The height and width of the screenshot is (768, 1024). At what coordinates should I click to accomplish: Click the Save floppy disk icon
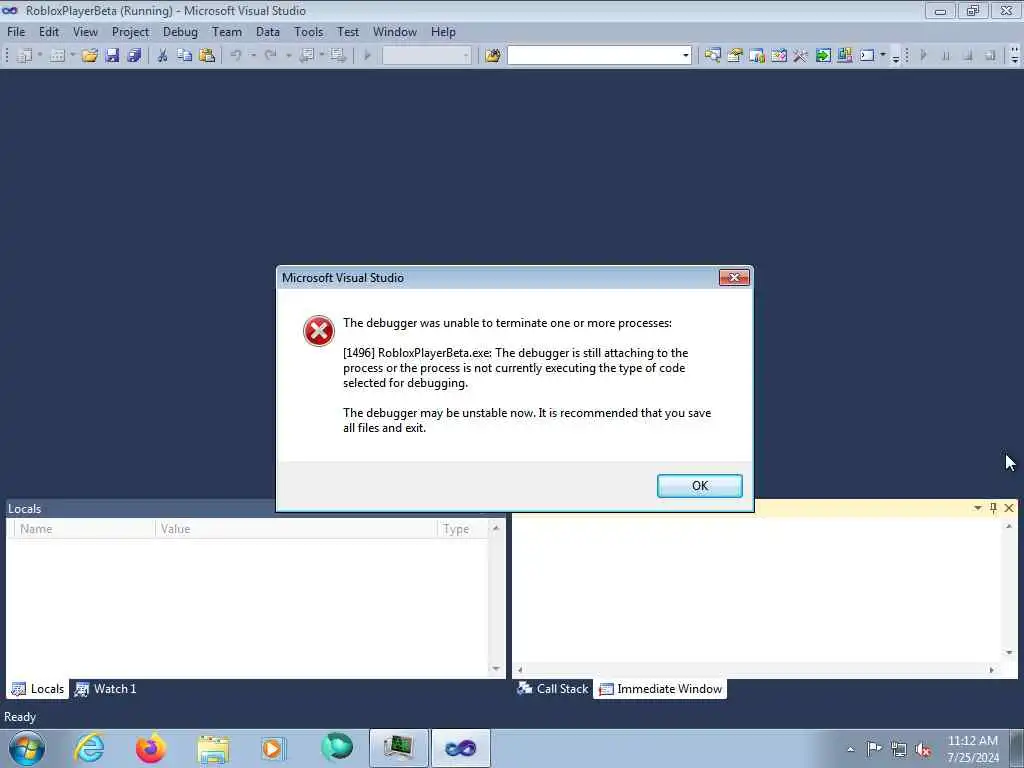click(x=112, y=56)
